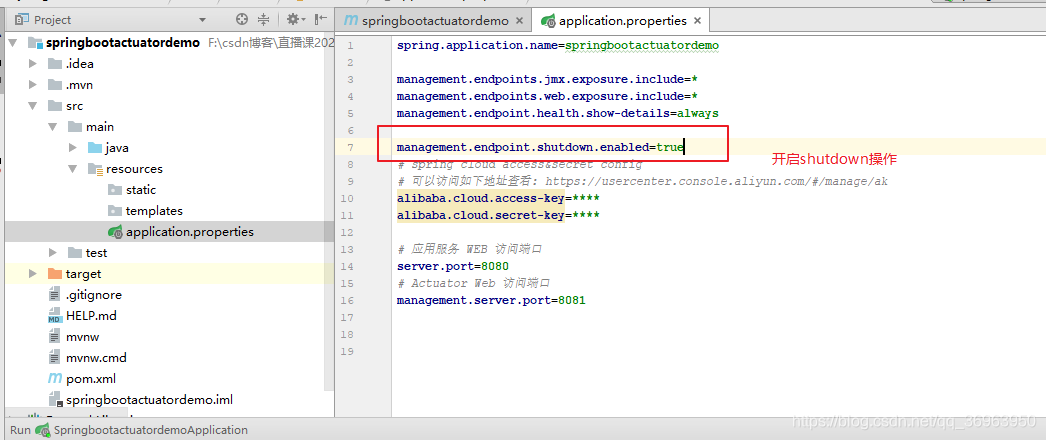Select the main folder in tree
Viewport: 1046px width, 440px height.
(x=99, y=127)
